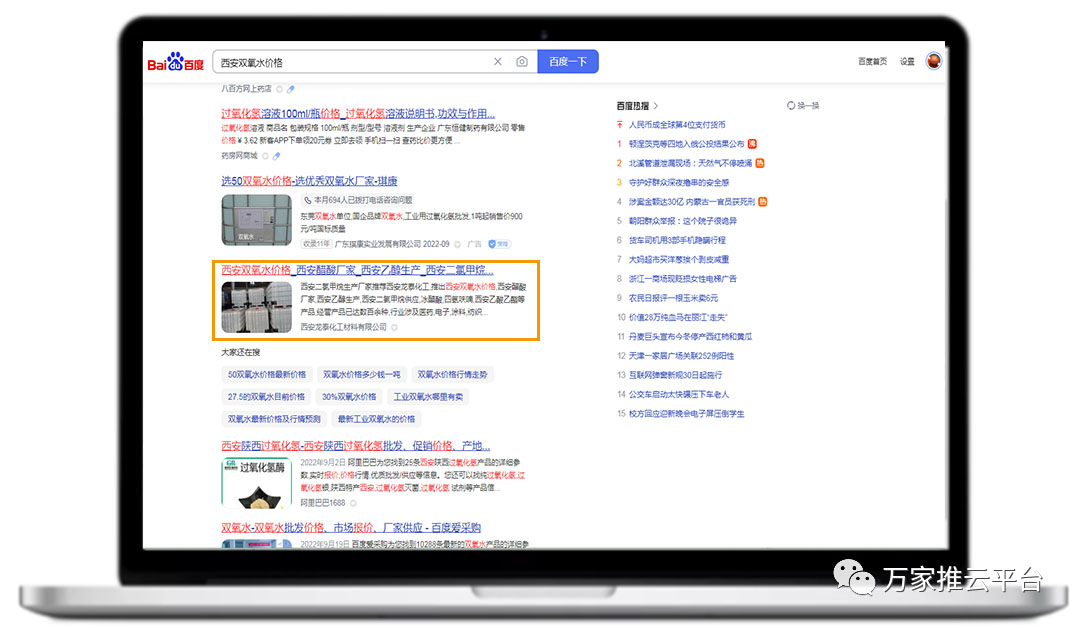Viewport: 1080px width, 628px height.
Task: Click the phone consultation icon under 琪康 result
Action: tap(308, 200)
